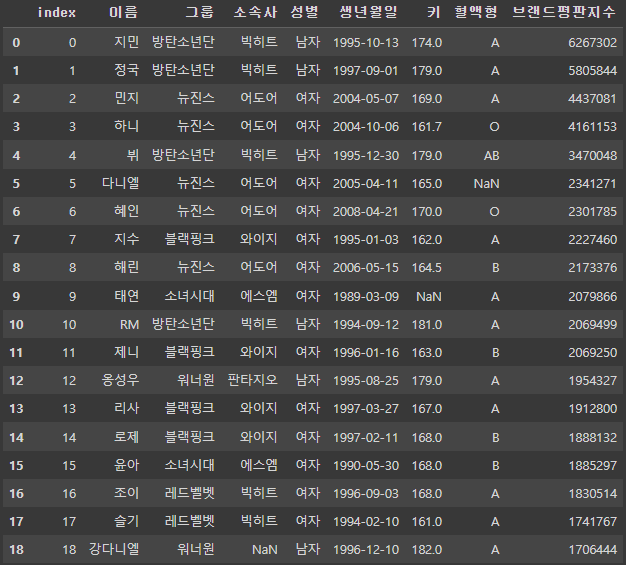The width and height of the screenshot is (626, 565).
Task: Click the NaN blood type in 다니엘's row
Action: [486, 184]
